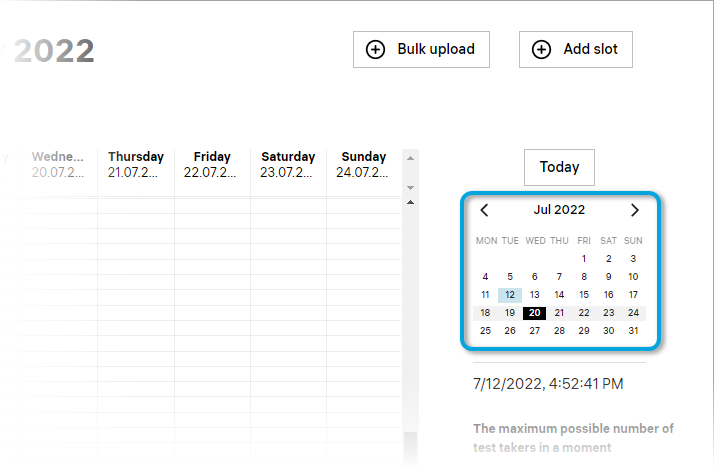Select July 20 in the mini calendar
The image size is (714, 469).
[x=535, y=313]
